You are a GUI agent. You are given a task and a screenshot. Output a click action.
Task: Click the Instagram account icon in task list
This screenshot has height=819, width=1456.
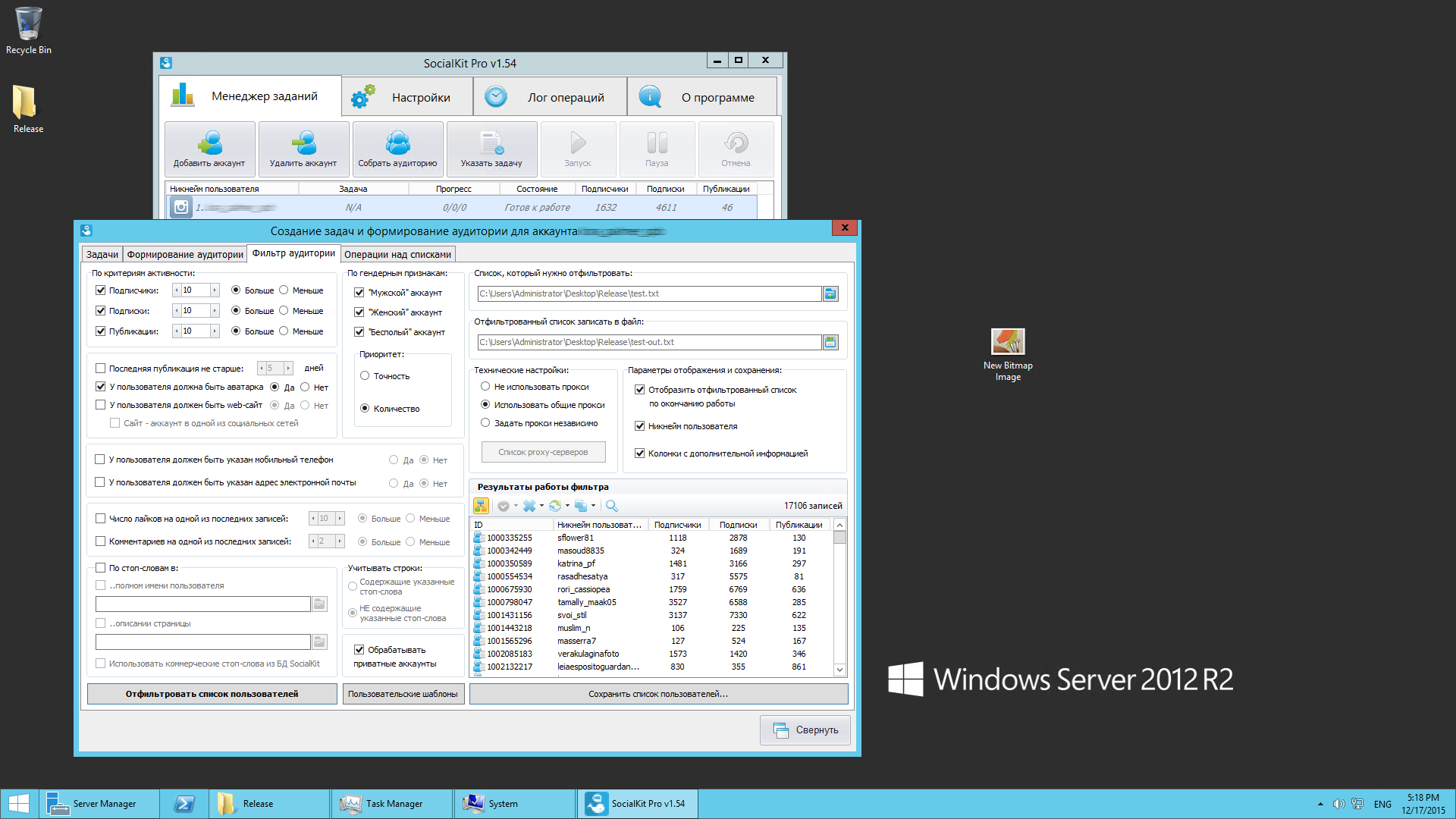(180, 207)
